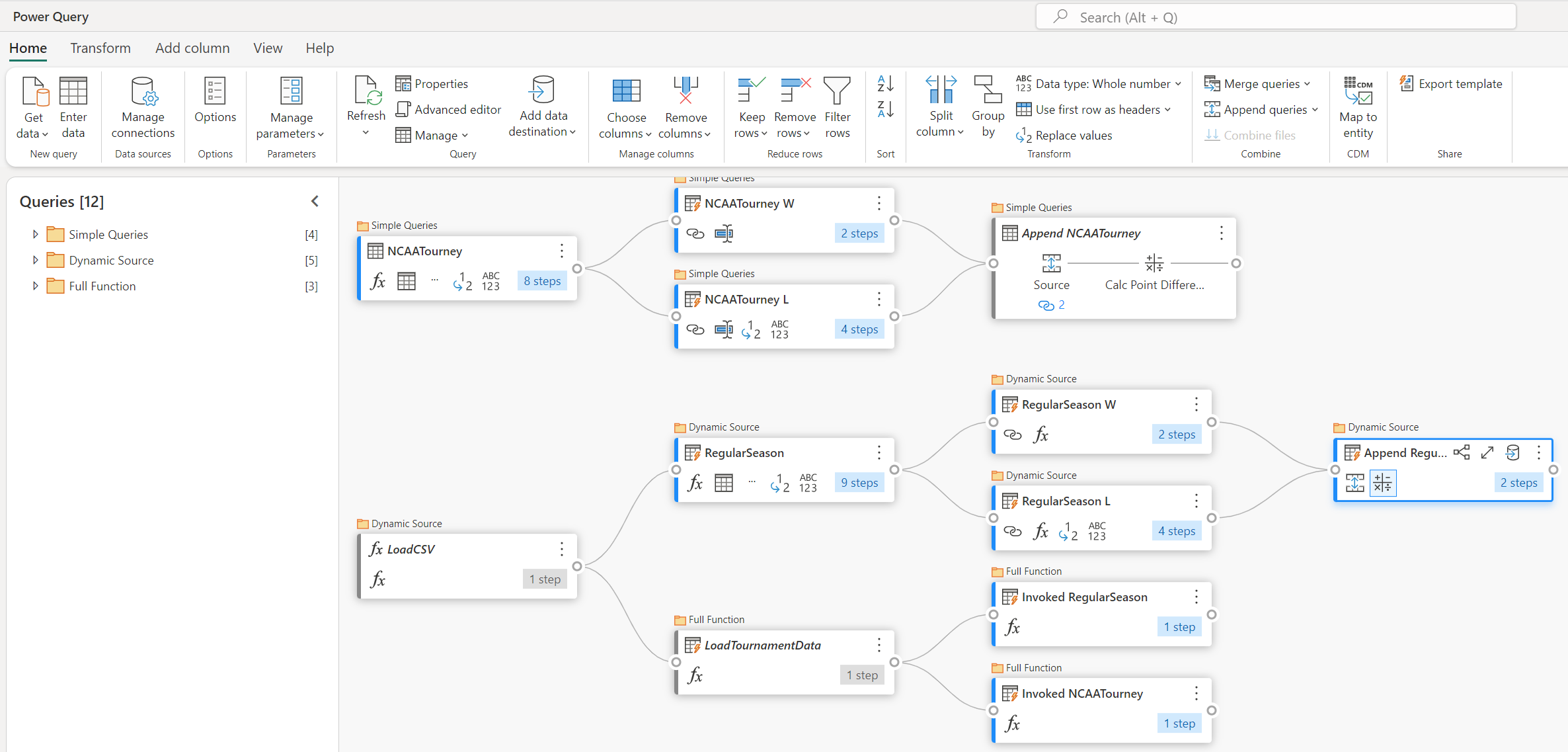Screen dimensions: 1568x752
Task: Sort ascending A to Z
Action: click(x=885, y=83)
